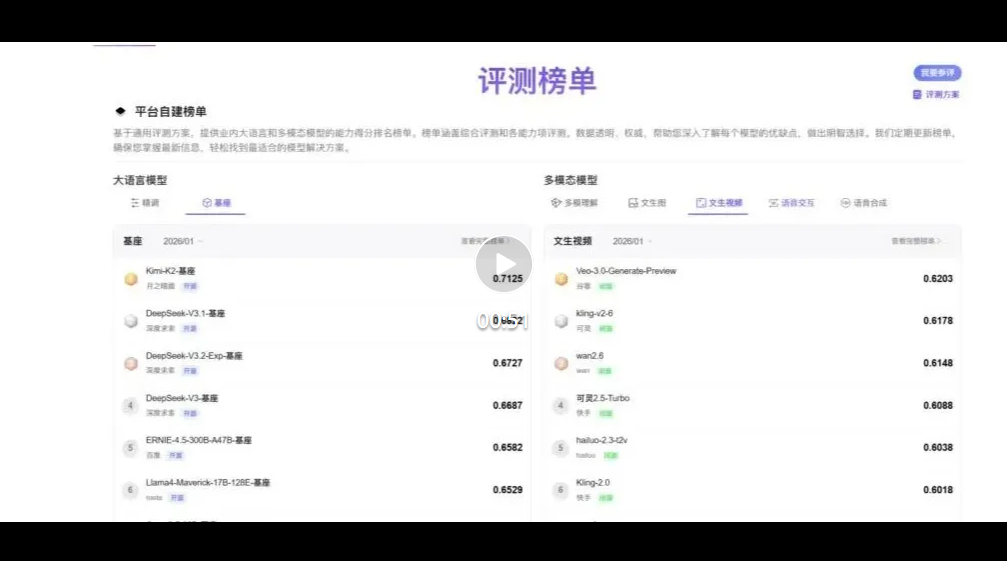1007x561 pixels.
Task: Click the cube icon on 基座 tab
Action: (207, 203)
